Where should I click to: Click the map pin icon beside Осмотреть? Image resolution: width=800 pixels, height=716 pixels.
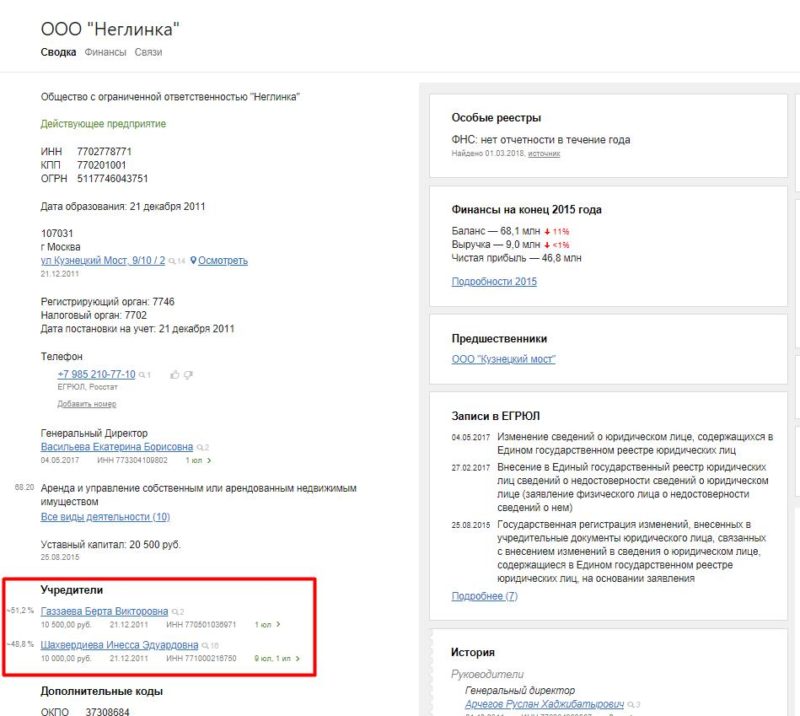[x=193, y=261]
